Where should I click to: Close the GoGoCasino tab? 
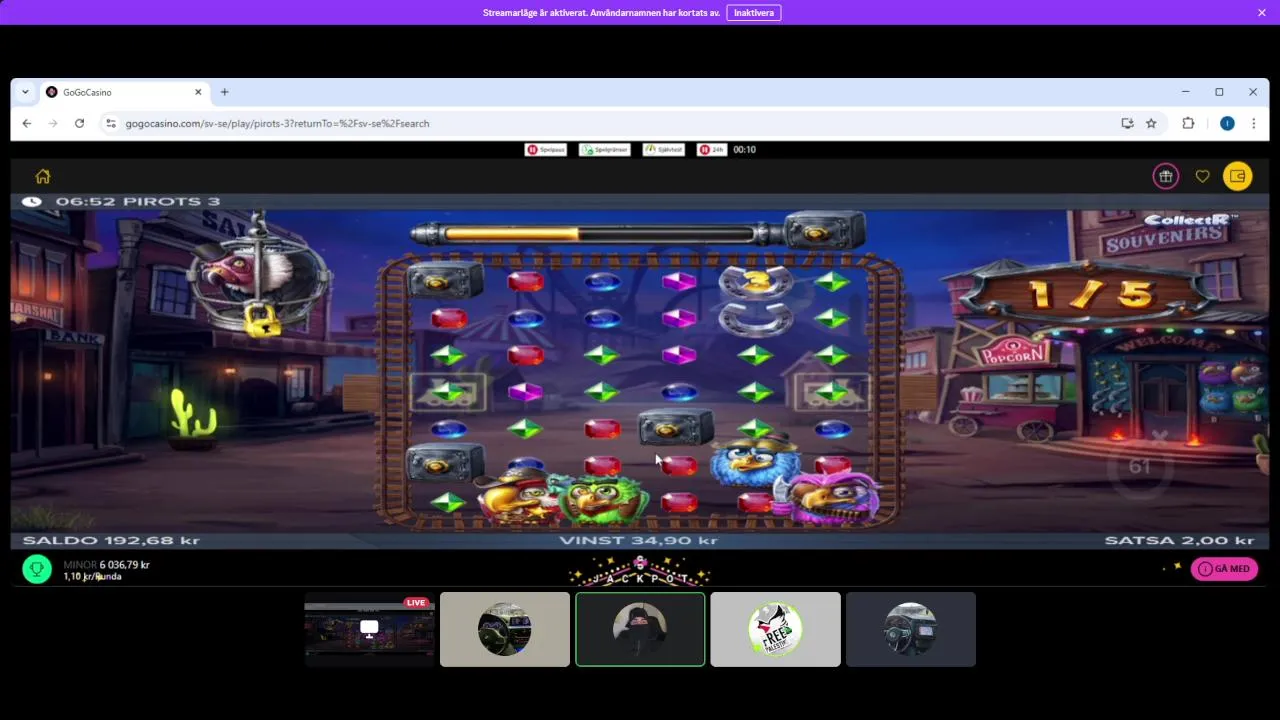pos(198,92)
